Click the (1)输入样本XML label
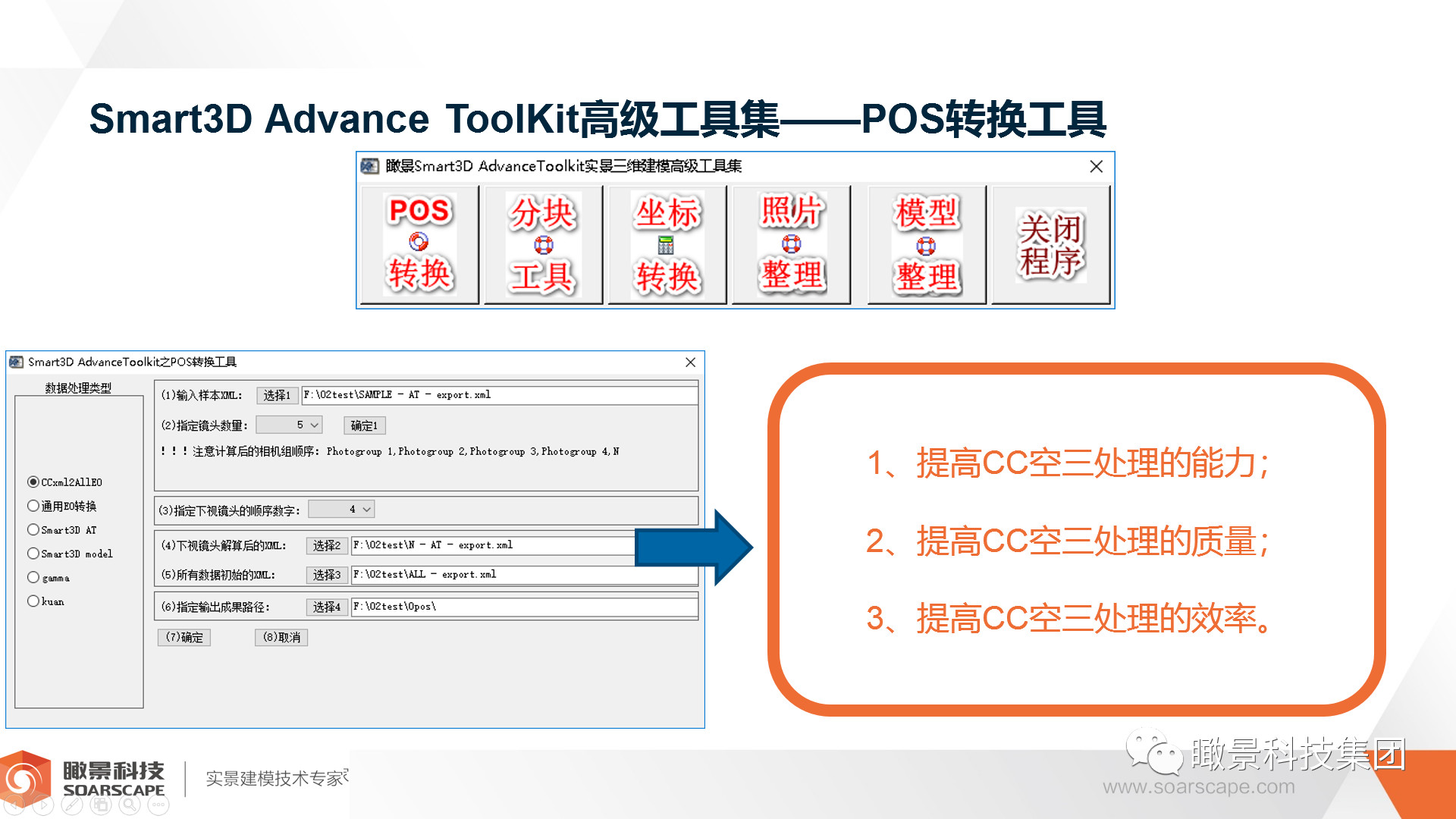 (x=202, y=395)
